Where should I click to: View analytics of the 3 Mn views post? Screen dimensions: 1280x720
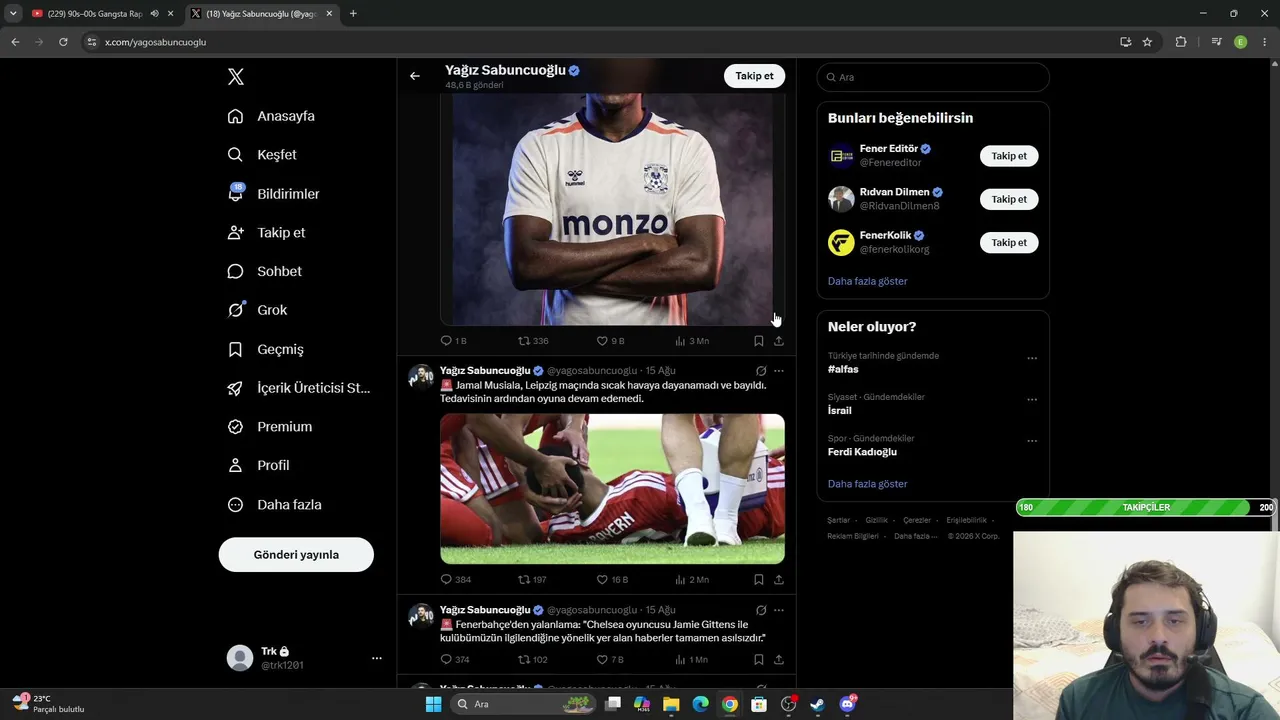692,341
